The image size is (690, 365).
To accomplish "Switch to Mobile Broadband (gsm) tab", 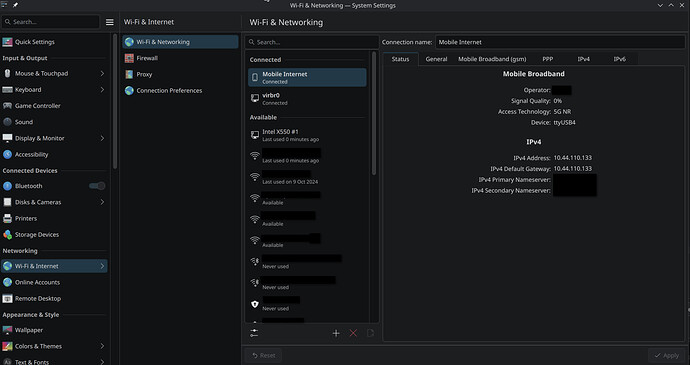I will tap(492, 59).
